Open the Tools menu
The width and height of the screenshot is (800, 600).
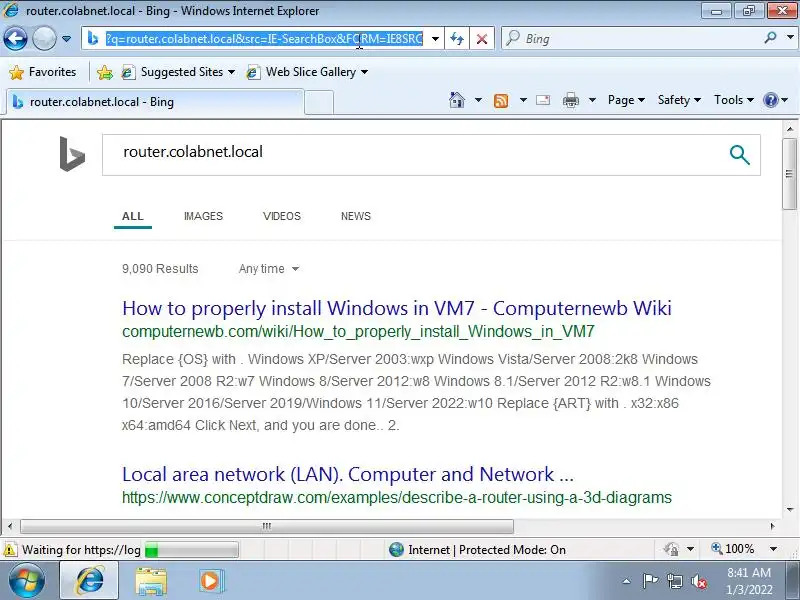[734, 100]
